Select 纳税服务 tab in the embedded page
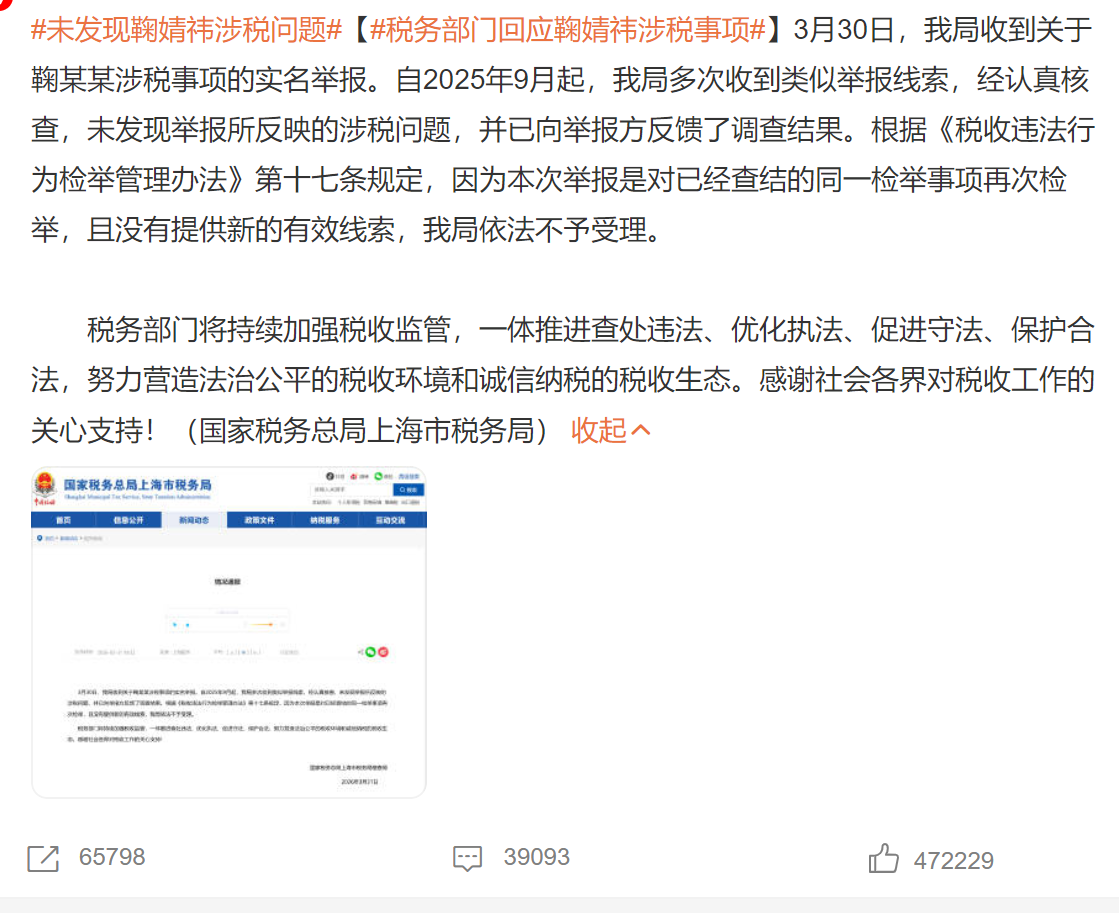Viewport: 1119px width, 913px height. pos(325,520)
